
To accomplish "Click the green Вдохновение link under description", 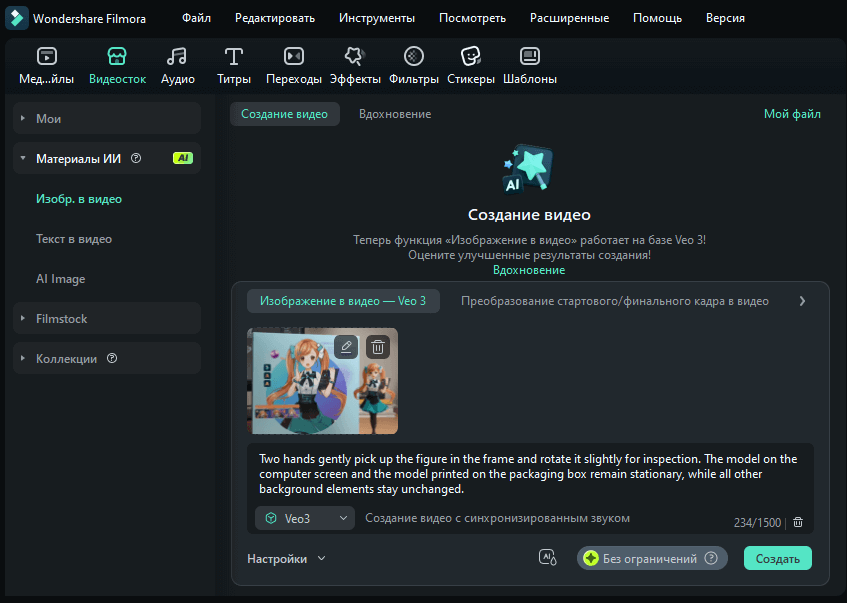I will click(x=529, y=270).
